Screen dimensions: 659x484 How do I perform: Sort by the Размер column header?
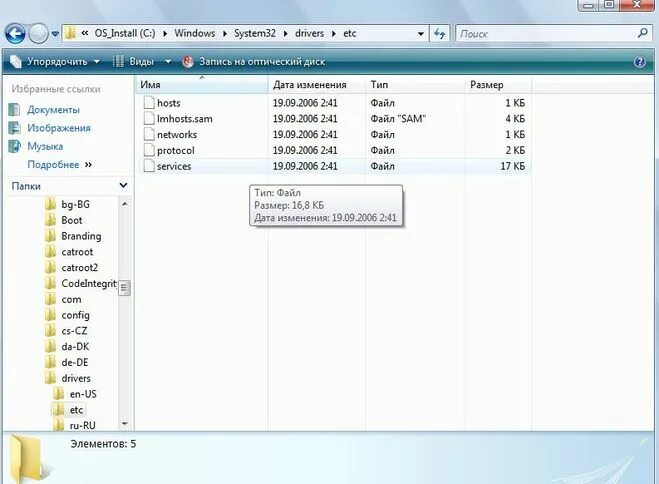coord(498,84)
